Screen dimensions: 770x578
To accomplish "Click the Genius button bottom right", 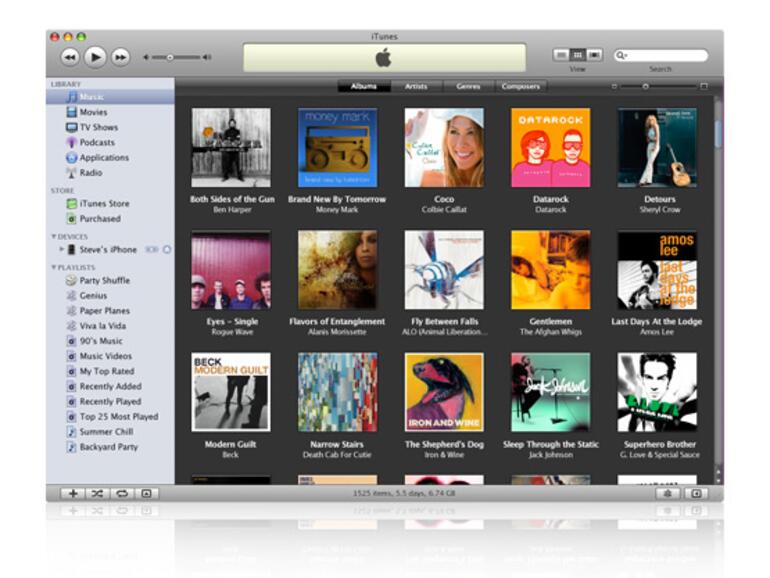I will 667,494.
